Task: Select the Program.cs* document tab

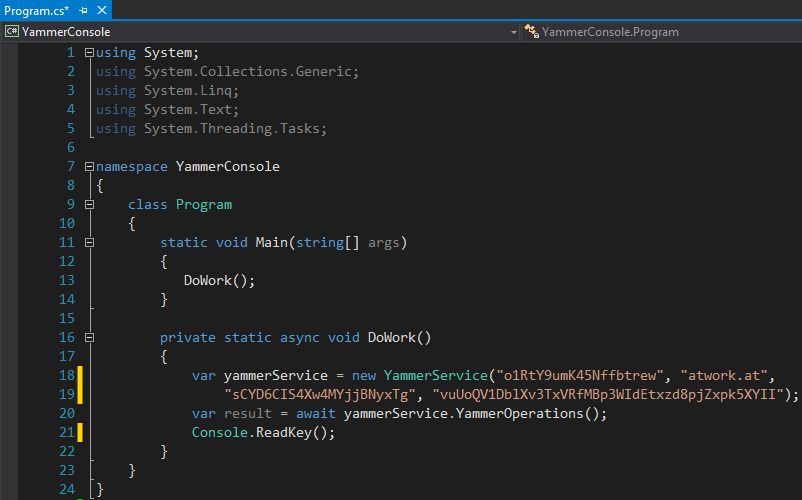Action: [x=35, y=10]
